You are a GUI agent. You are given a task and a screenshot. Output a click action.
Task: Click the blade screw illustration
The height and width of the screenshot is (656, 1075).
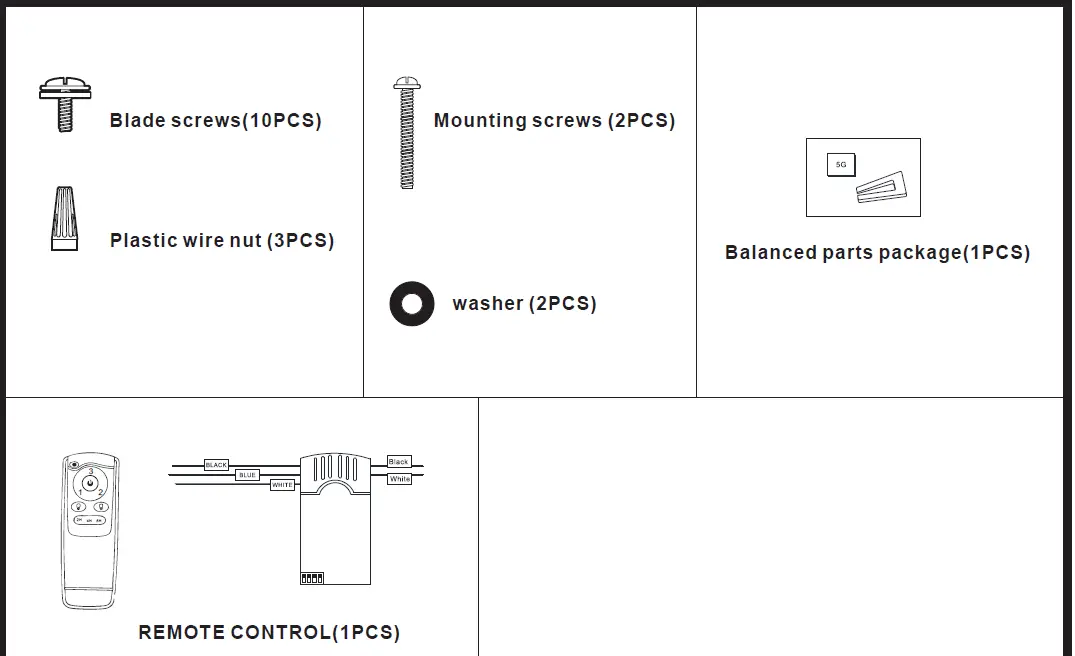point(65,105)
